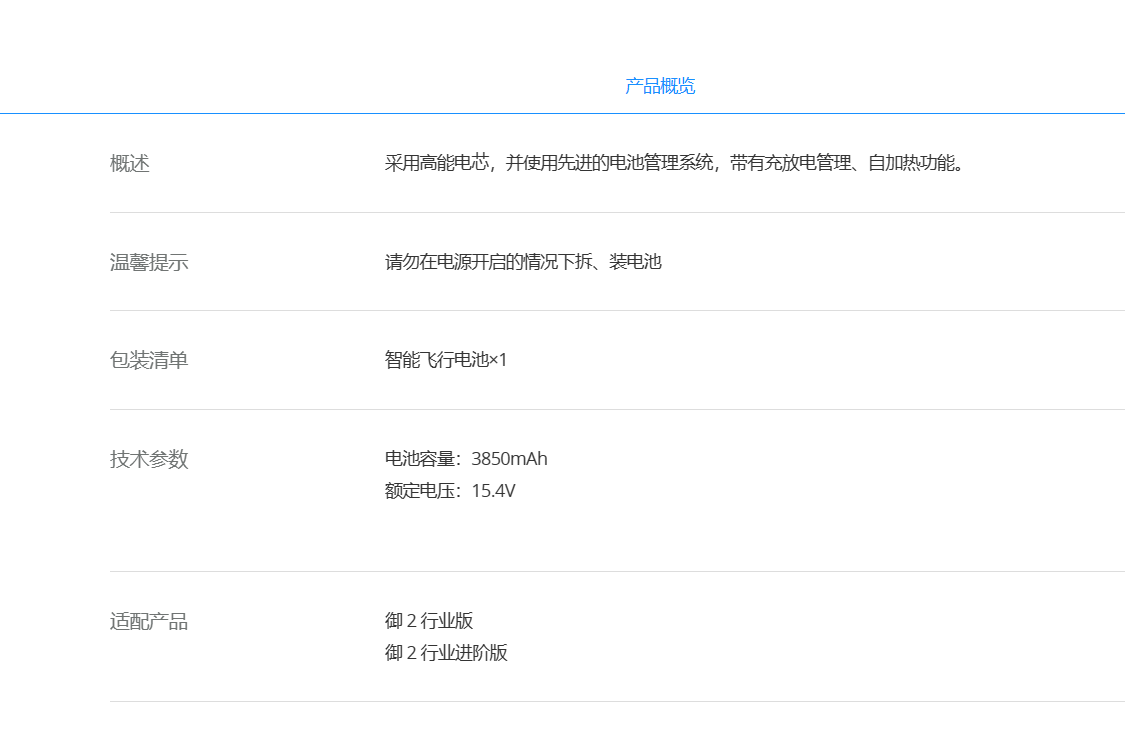This screenshot has height=744, width=1125.
Task: Click the 包装清单 row label
Action: tap(149, 361)
